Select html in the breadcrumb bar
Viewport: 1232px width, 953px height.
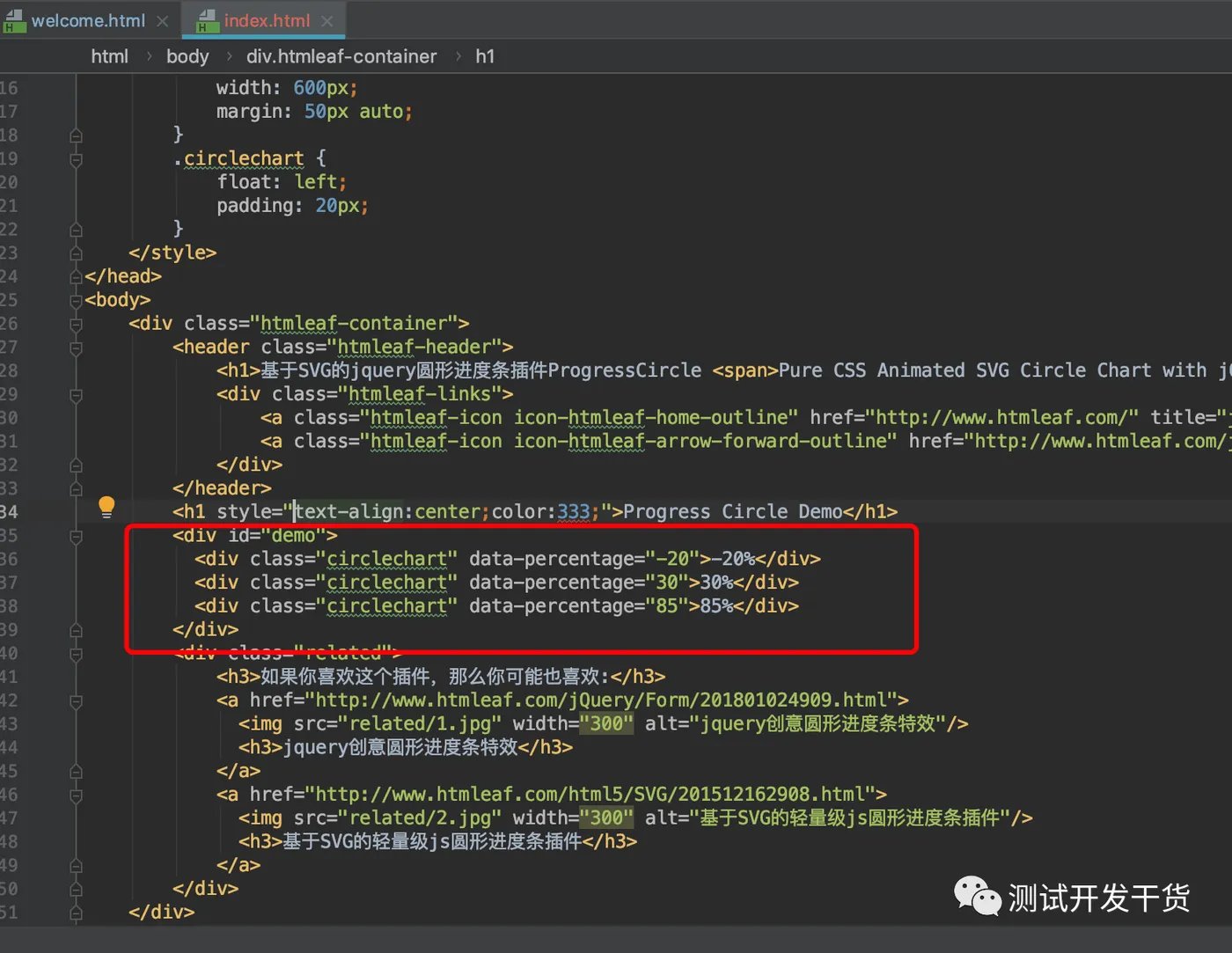(109, 56)
